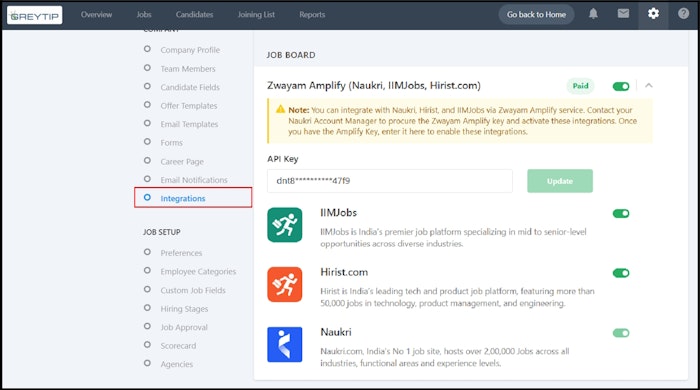Image resolution: width=700 pixels, height=390 pixels.
Task: Open the notifications bell icon
Action: pyautogui.click(x=593, y=14)
